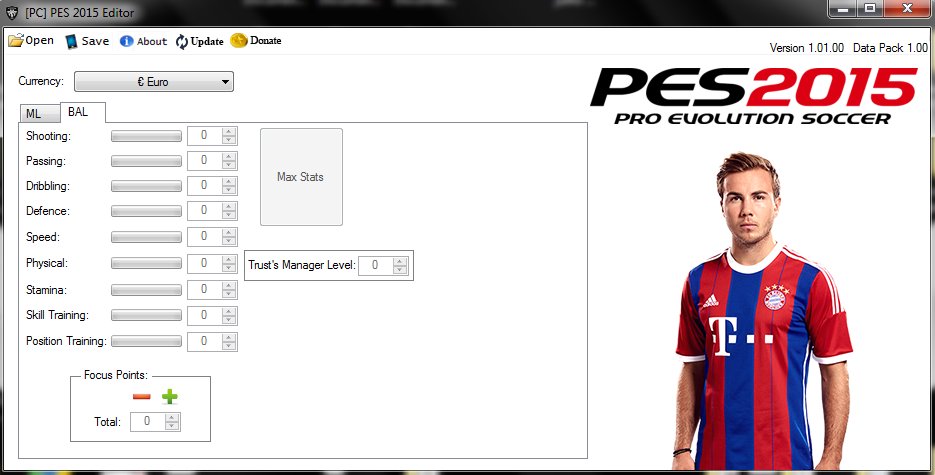
Task: Click the green plus Focus Points icon
Action: pyautogui.click(x=169, y=397)
